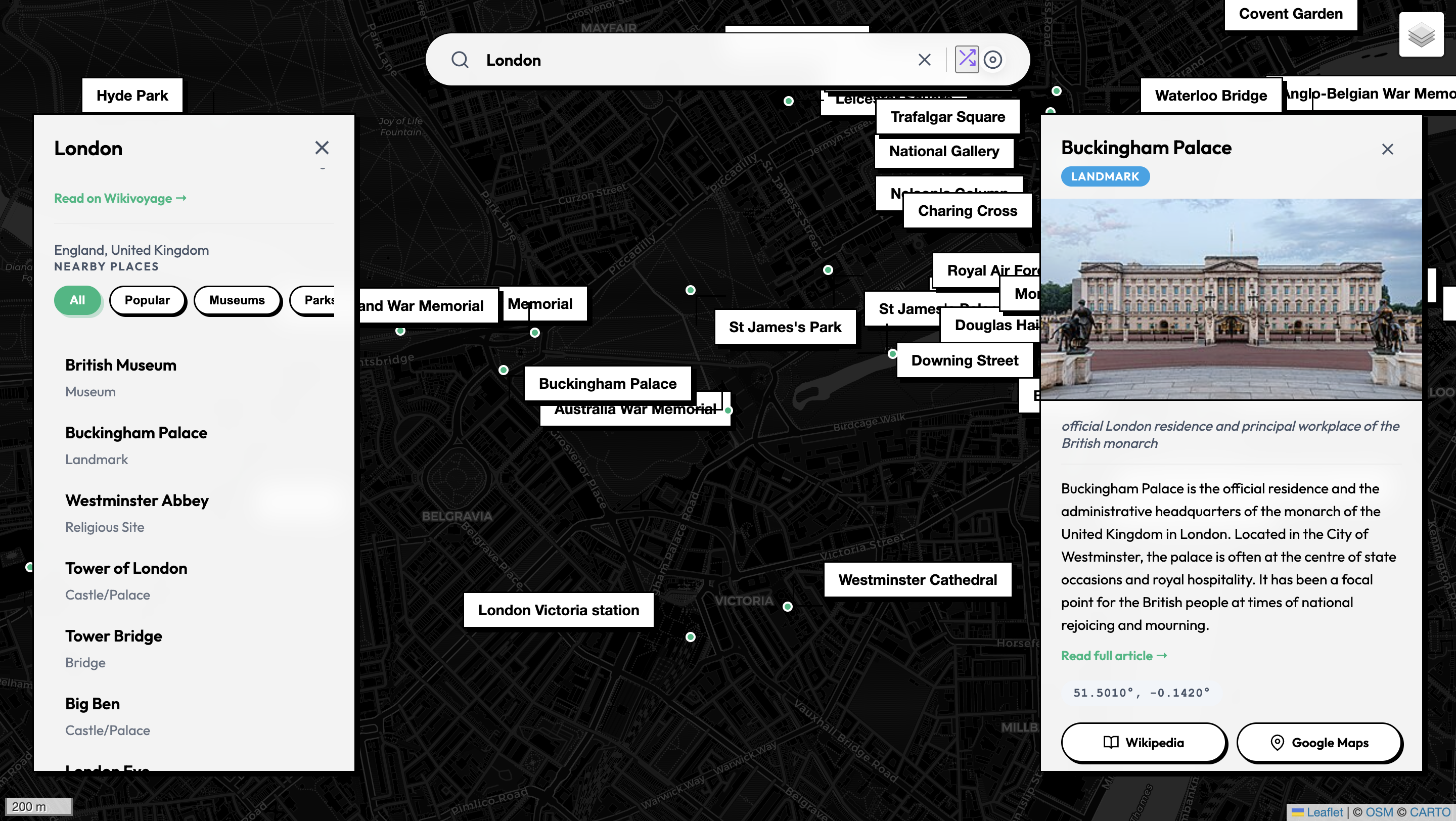Click the locate me target icon
The width and height of the screenshot is (1456, 821).
click(x=992, y=60)
